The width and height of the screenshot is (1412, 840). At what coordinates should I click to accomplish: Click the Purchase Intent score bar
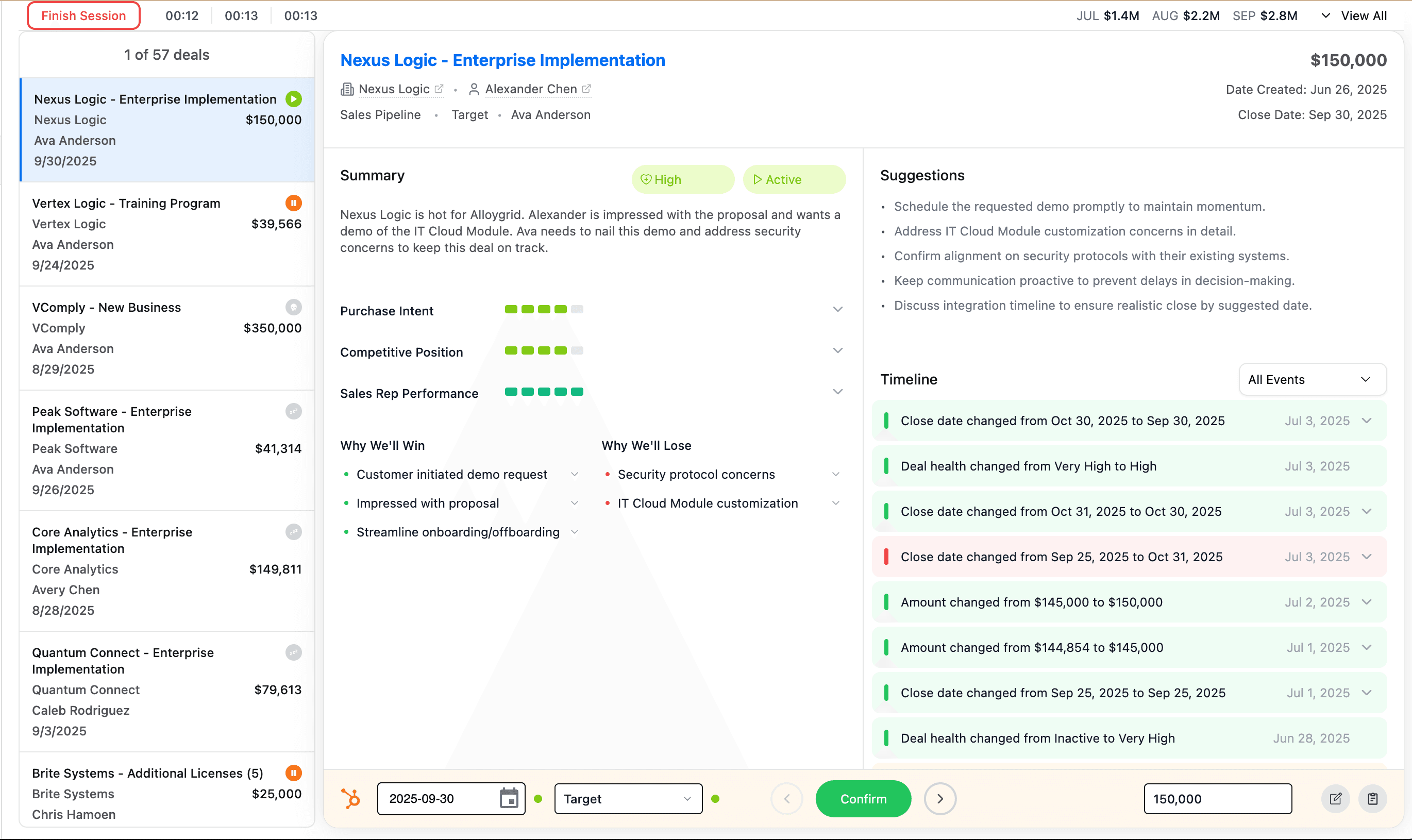pyautogui.click(x=544, y=309)
